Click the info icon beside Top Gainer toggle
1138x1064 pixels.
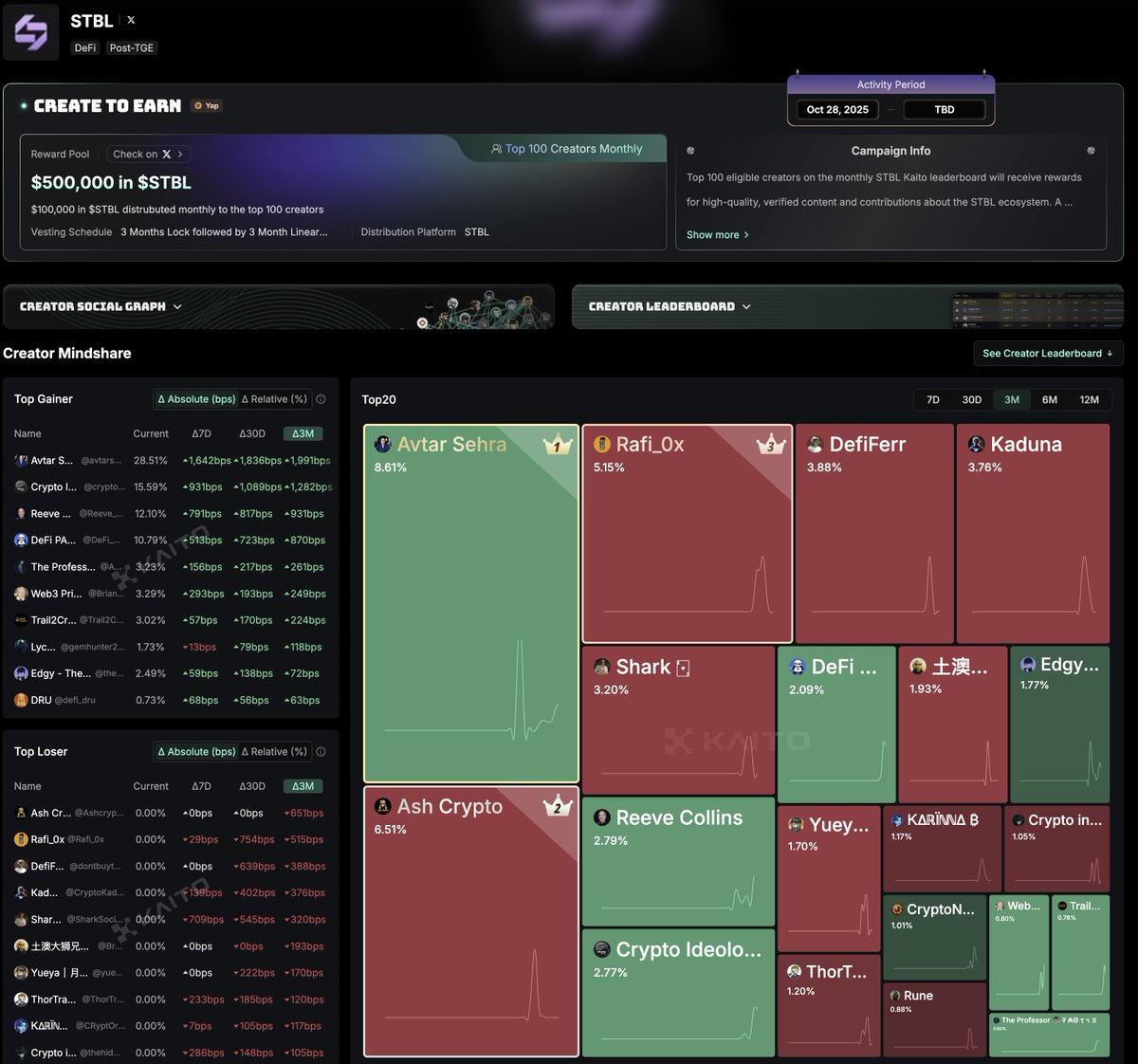321,399
